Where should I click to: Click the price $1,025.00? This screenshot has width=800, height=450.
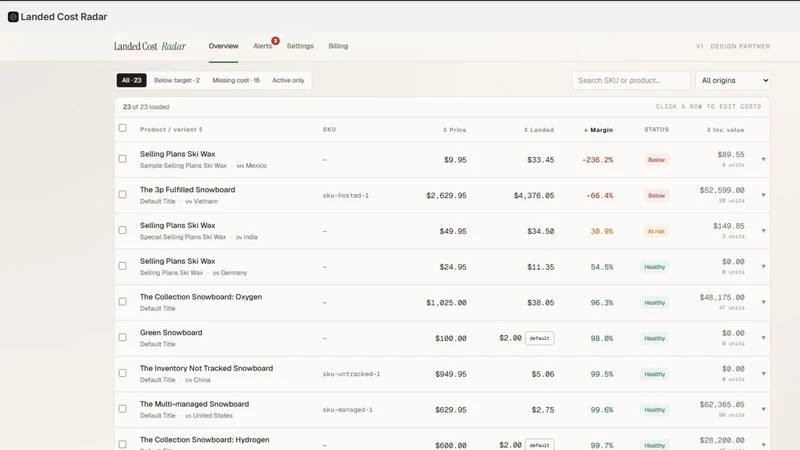point(446,303)
